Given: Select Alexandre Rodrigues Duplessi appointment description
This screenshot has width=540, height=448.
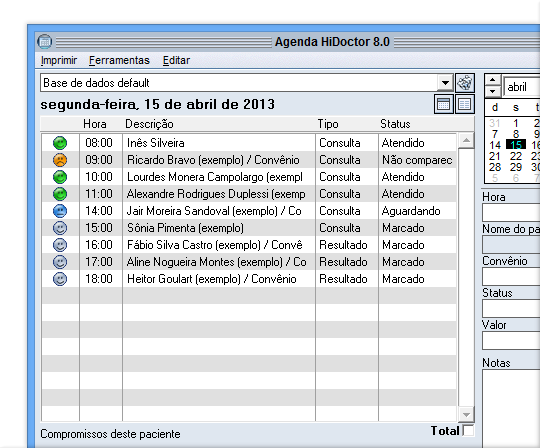Looking at the screenshot, I should (x=216, y=194).
